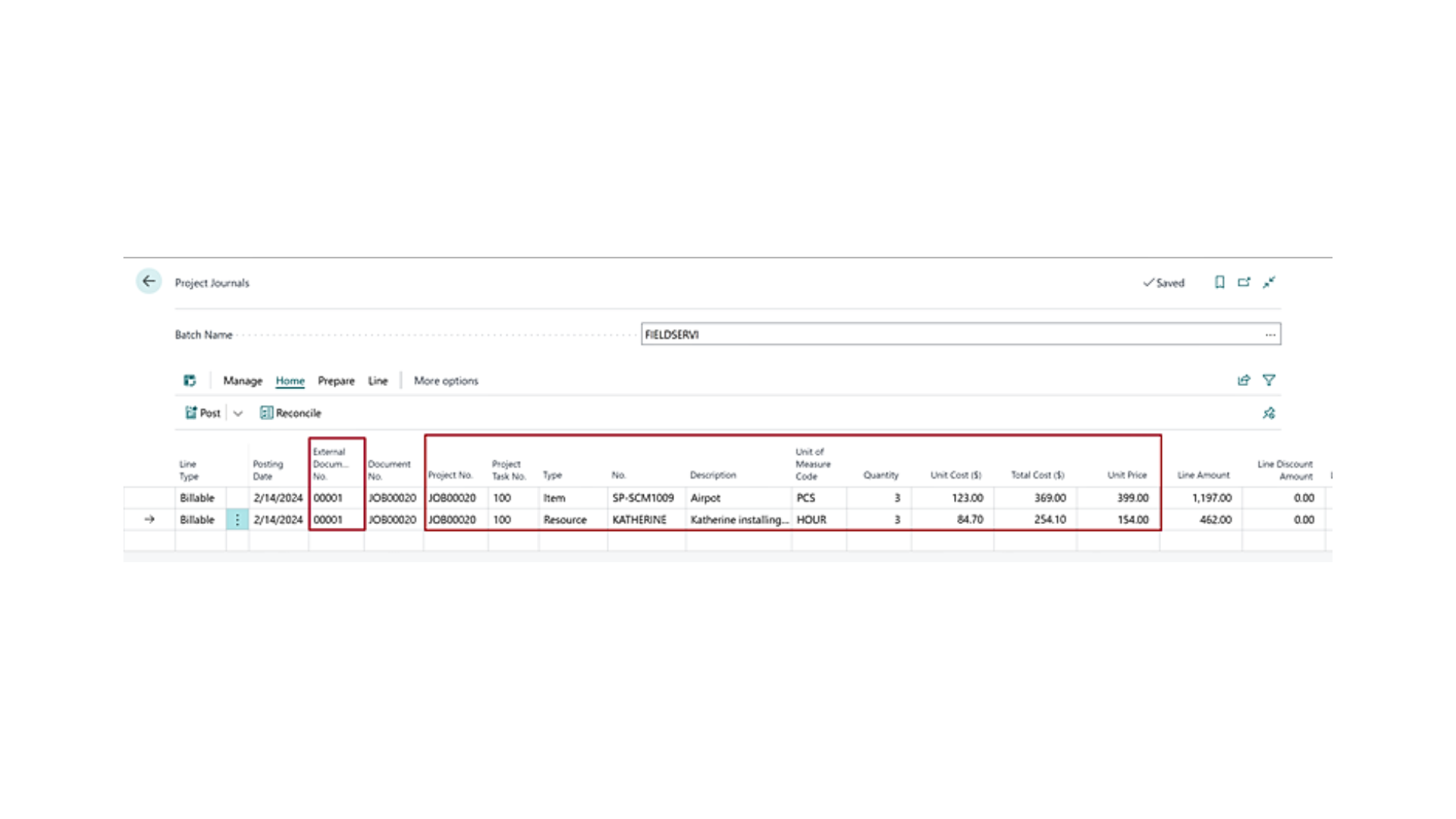Click the Project Journals title
This screenshot has height=819, width=1456.
point(212,283)
